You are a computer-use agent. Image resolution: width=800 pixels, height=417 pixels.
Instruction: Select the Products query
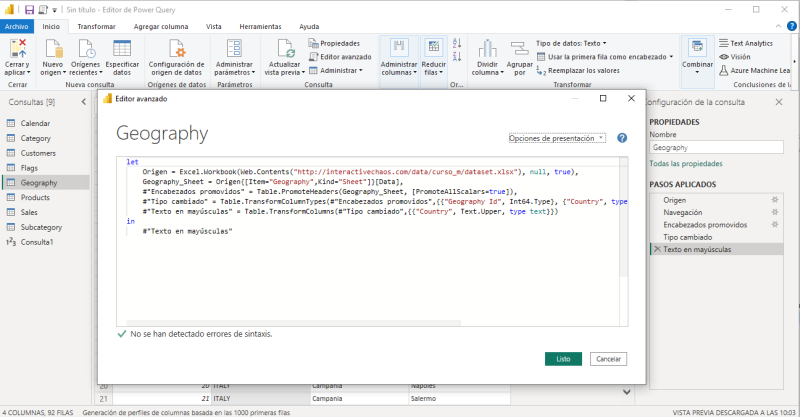click(x=46, y=197)
